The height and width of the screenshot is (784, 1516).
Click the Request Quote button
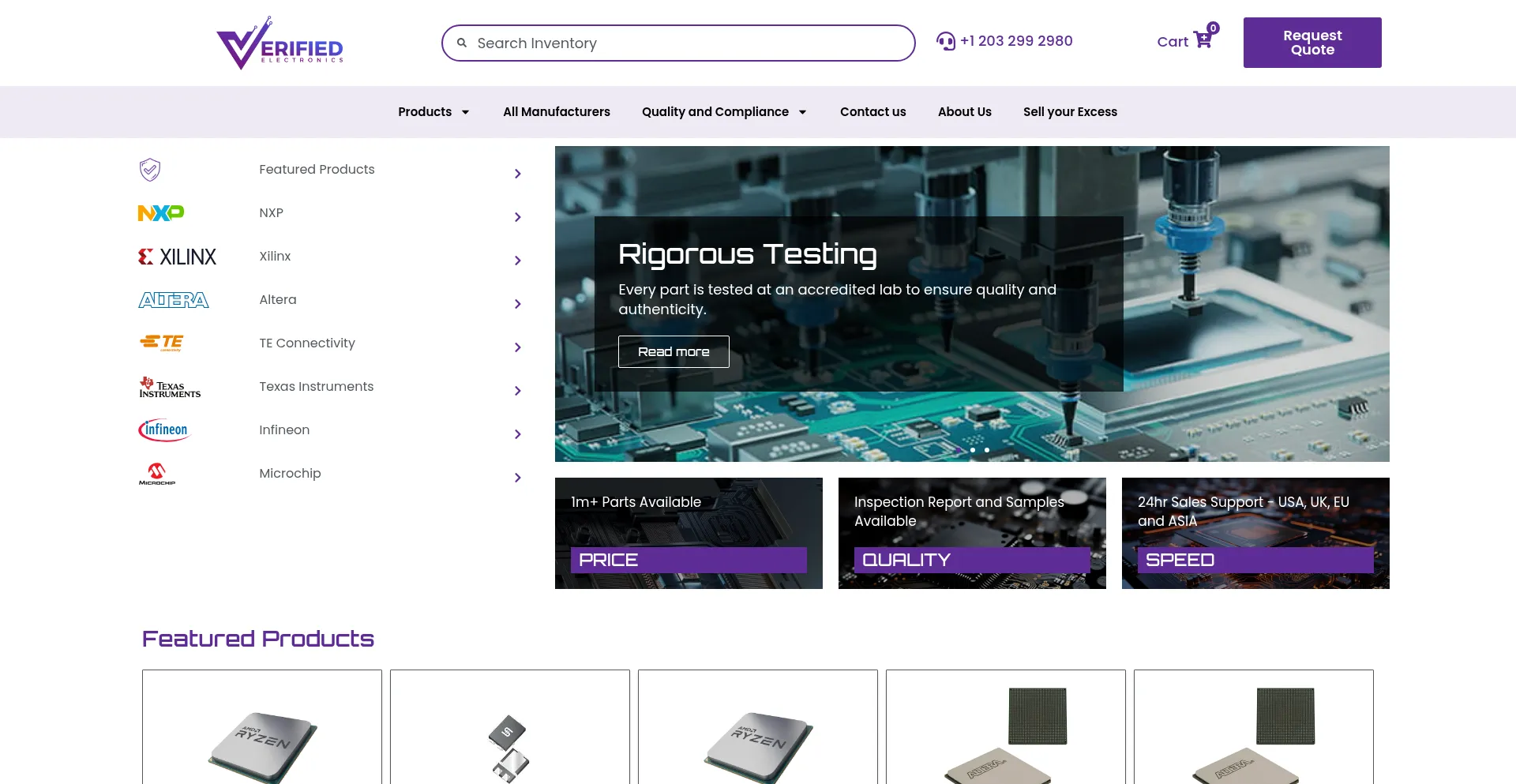pos(1312,43)
